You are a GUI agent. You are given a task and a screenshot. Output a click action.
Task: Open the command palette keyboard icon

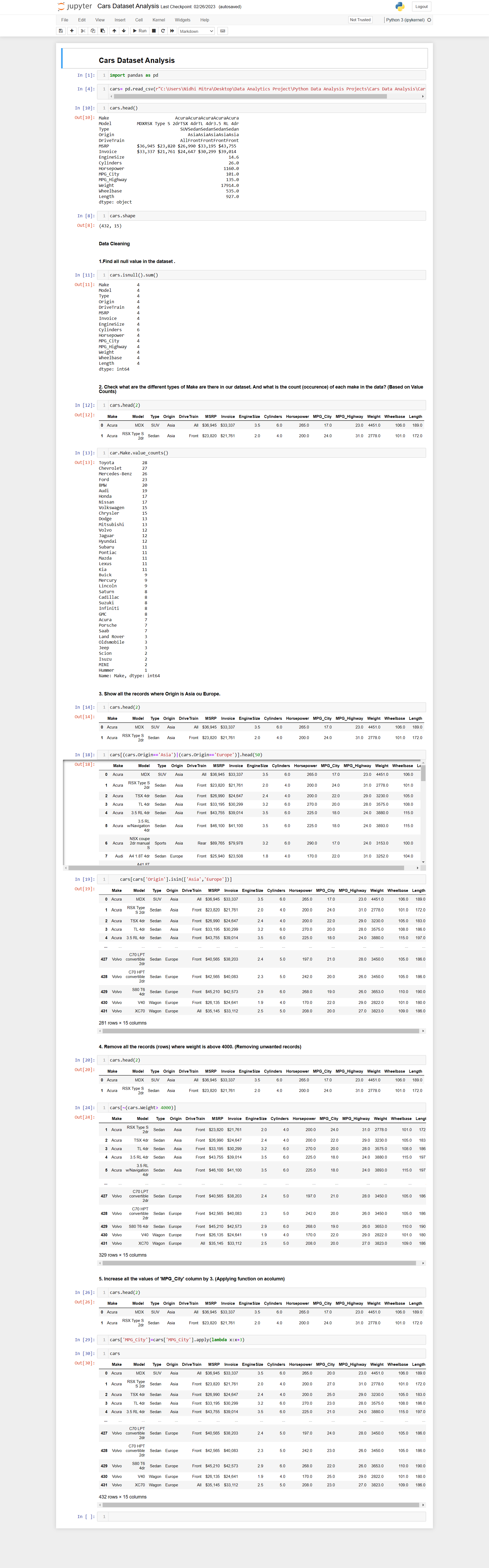pyautogui.click(x=223, y=31)
